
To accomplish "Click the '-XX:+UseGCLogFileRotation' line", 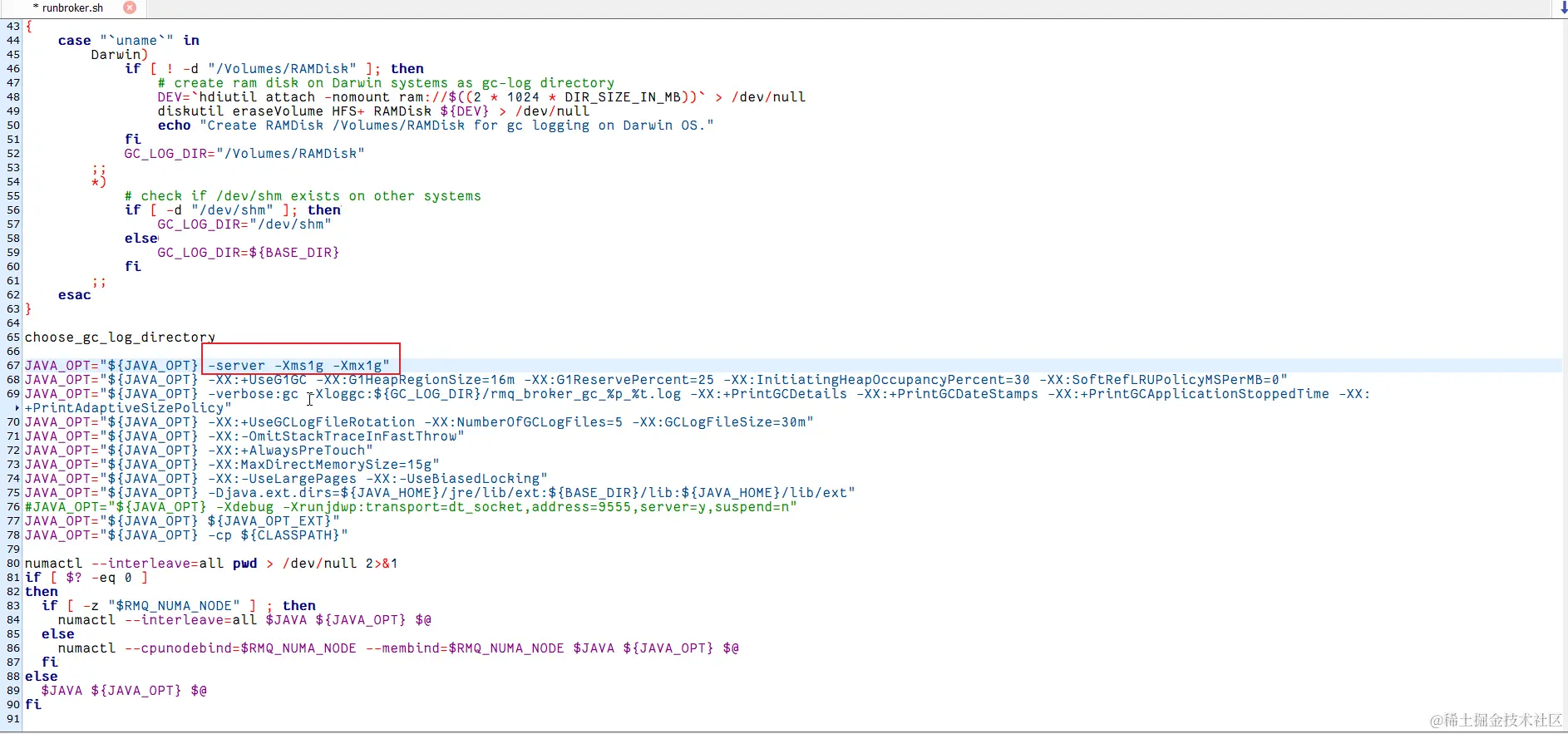I will pos(419,421).
